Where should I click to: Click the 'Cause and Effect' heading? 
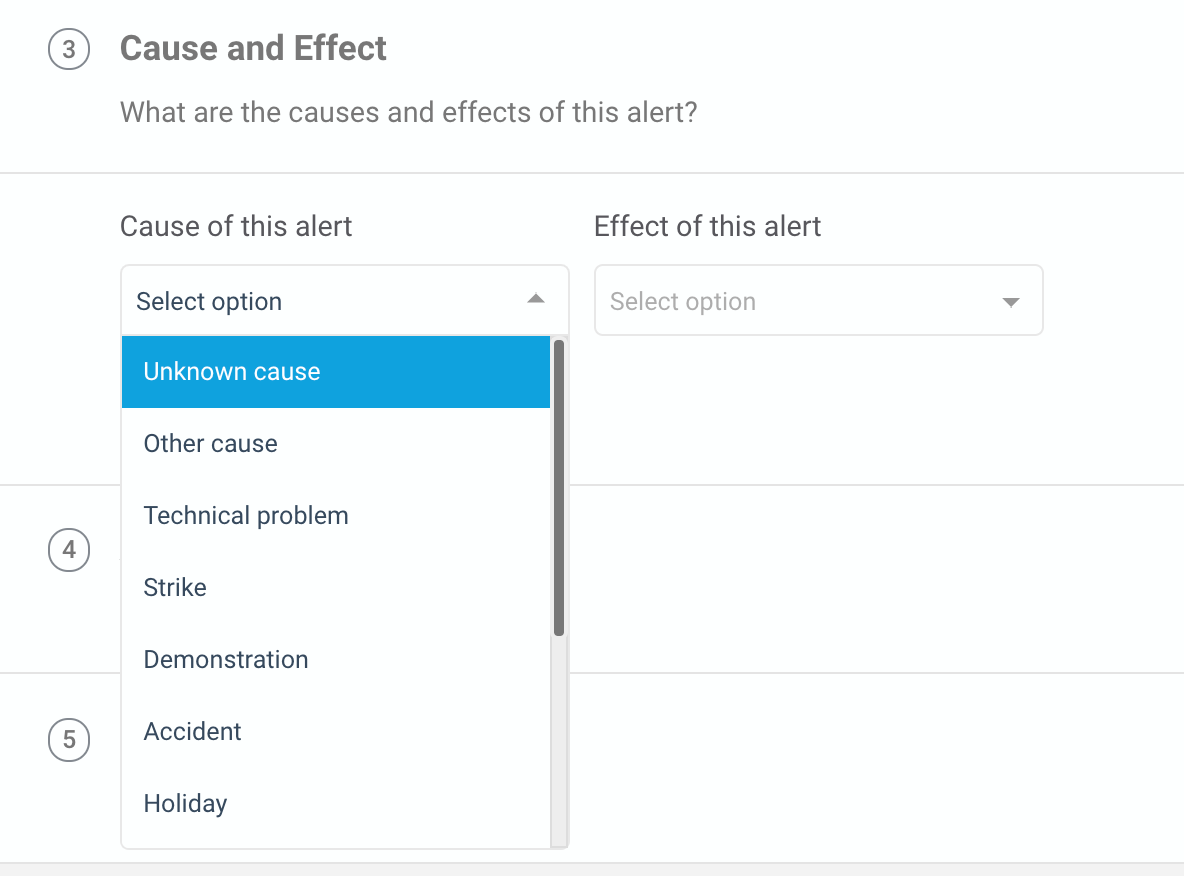pos(253,48)
